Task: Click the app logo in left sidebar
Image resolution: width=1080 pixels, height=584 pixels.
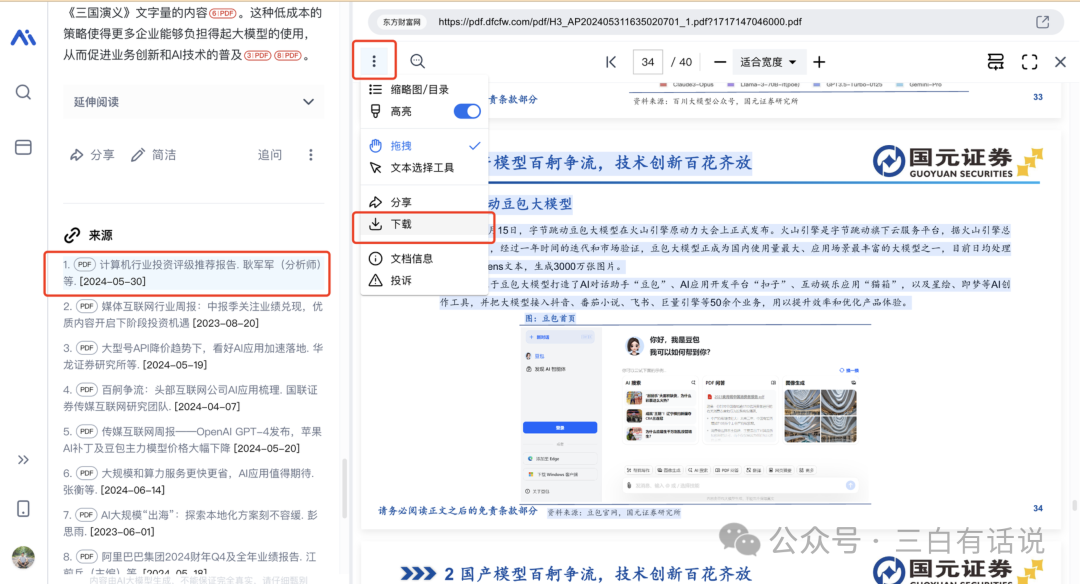Action: 23,37
